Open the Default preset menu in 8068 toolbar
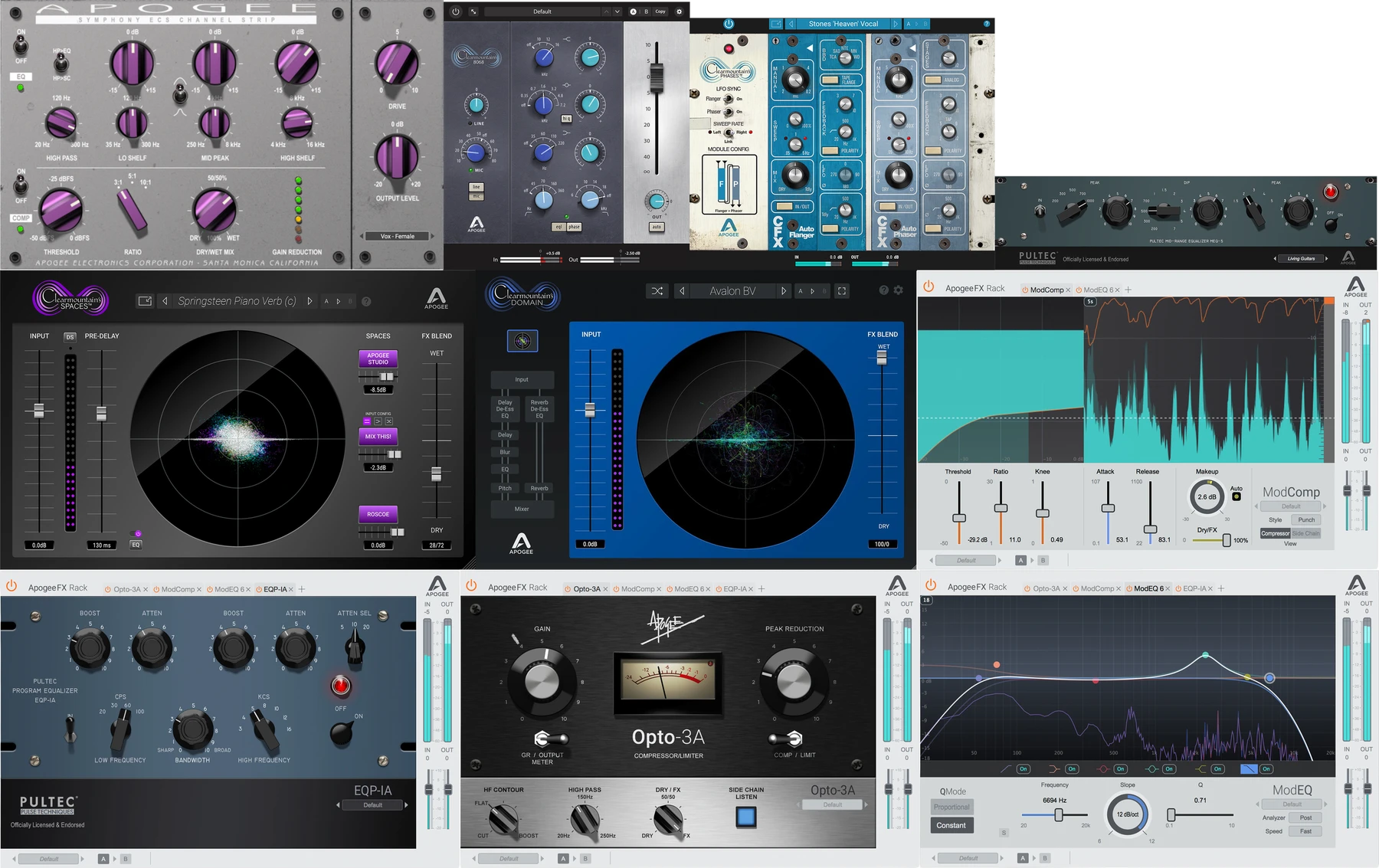The height and width of the screenshot is (868, 1379). point(542,11)
